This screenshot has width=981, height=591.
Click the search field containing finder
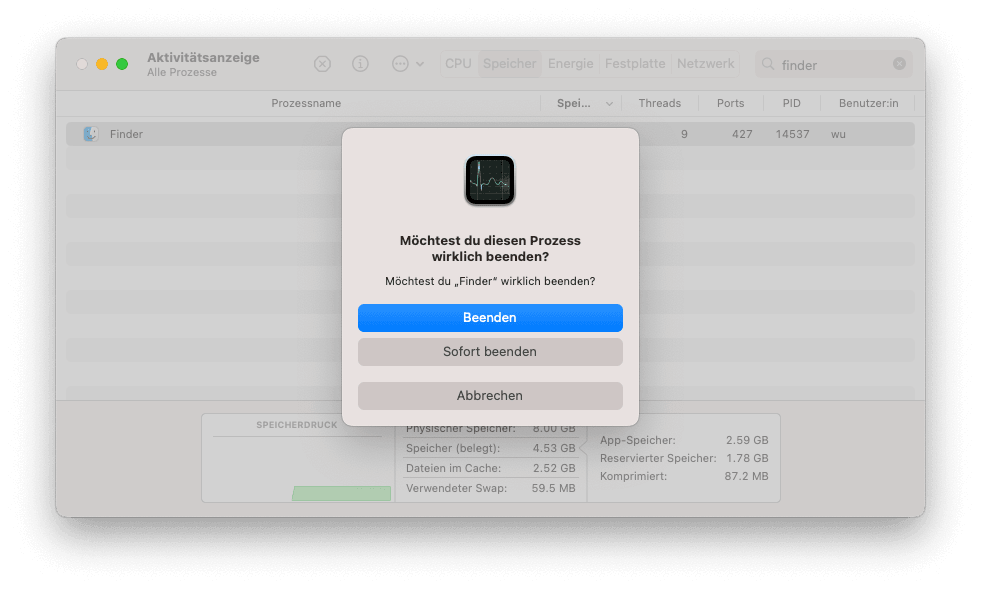point(832,64)
